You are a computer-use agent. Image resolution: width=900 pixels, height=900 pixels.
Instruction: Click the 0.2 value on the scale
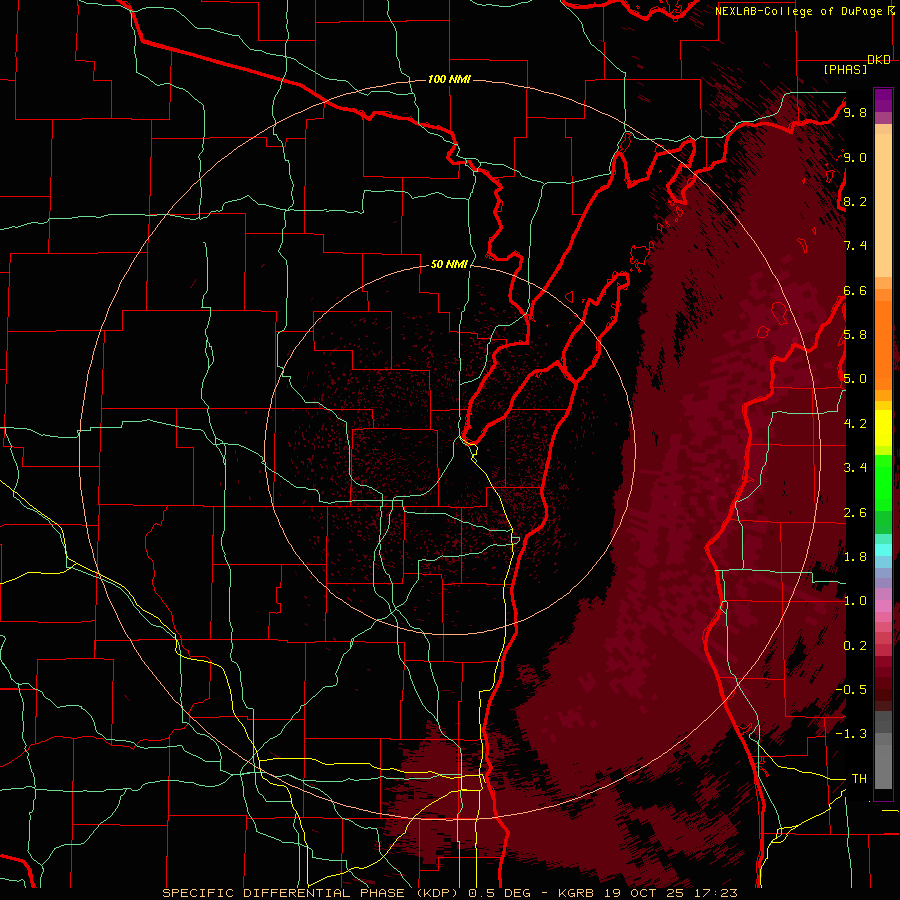click(855, 646)
